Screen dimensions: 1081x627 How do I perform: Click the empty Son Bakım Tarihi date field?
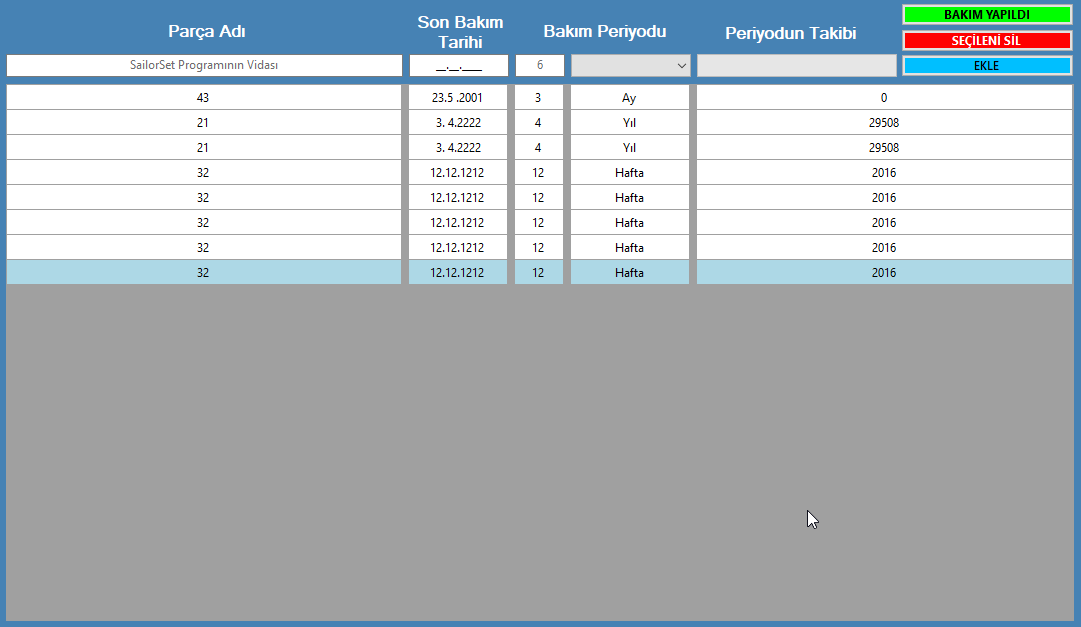(x=458, y=65)
